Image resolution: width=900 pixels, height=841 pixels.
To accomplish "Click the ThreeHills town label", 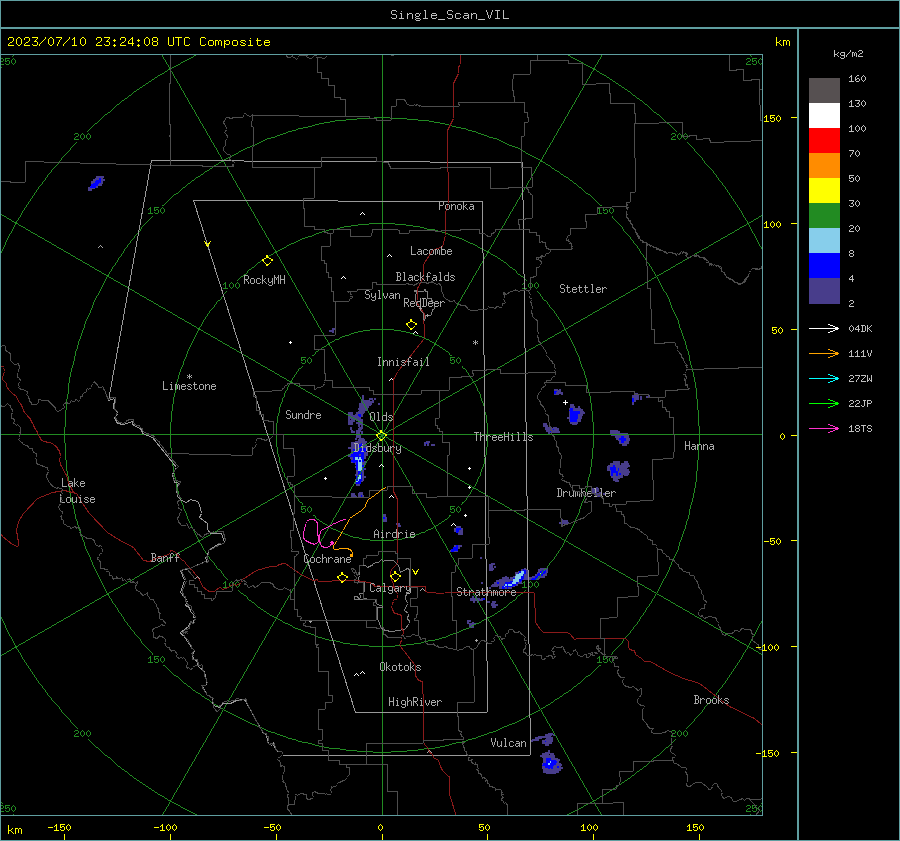I will click(503, 437).
